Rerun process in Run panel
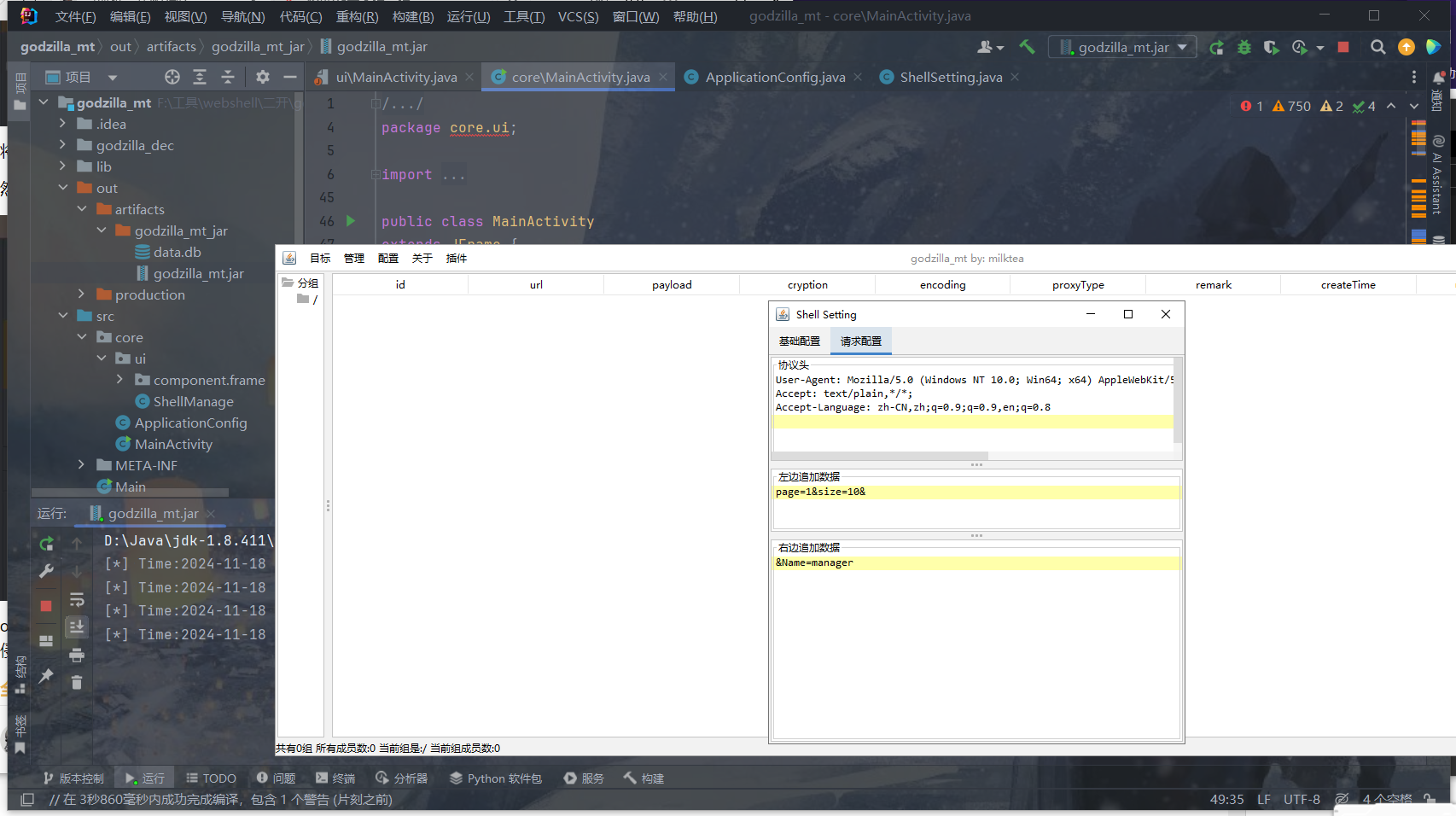The image size is (1456, 816). pos(47,544)
